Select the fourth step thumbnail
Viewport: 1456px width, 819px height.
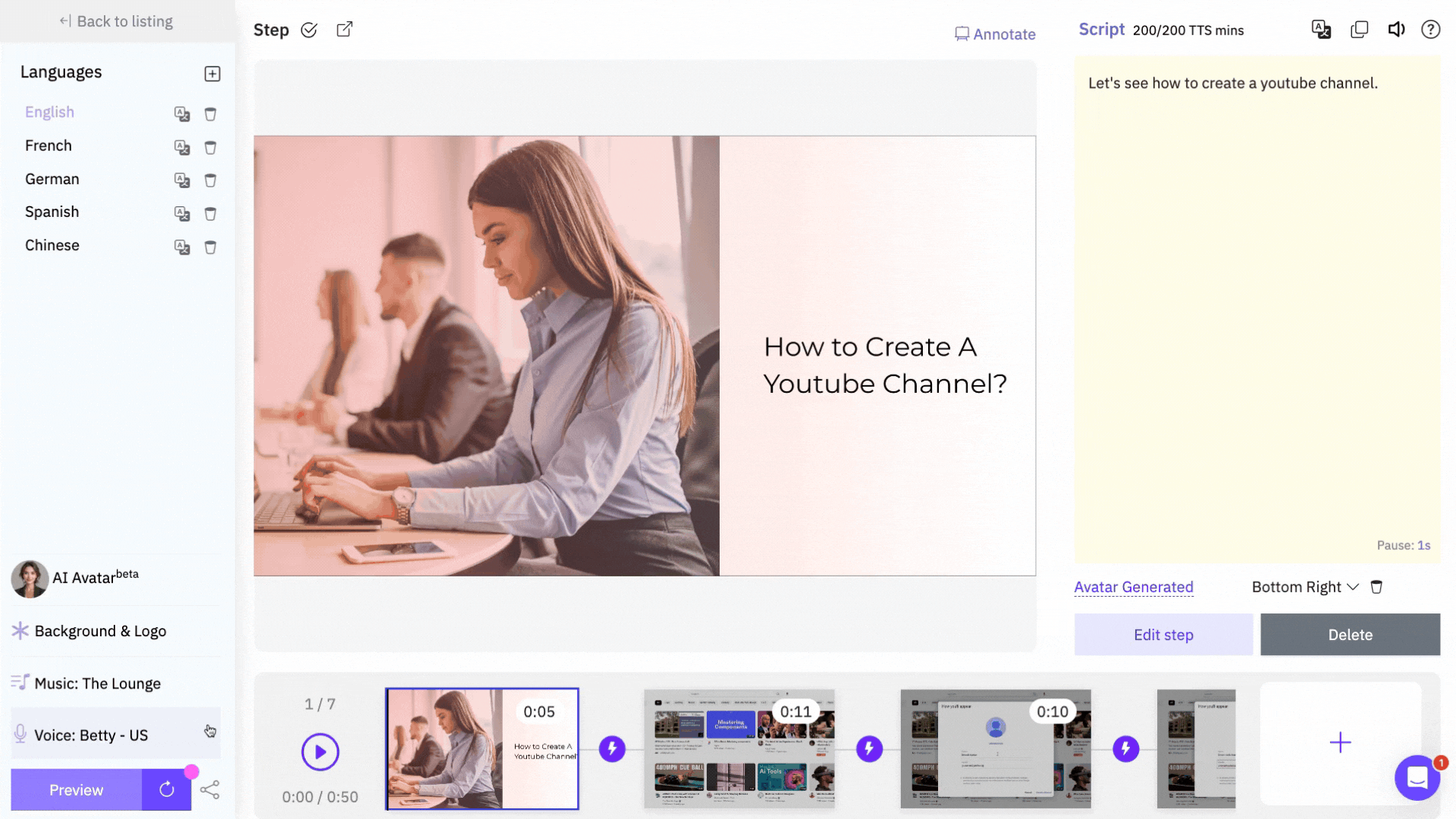click(1196, 748)
